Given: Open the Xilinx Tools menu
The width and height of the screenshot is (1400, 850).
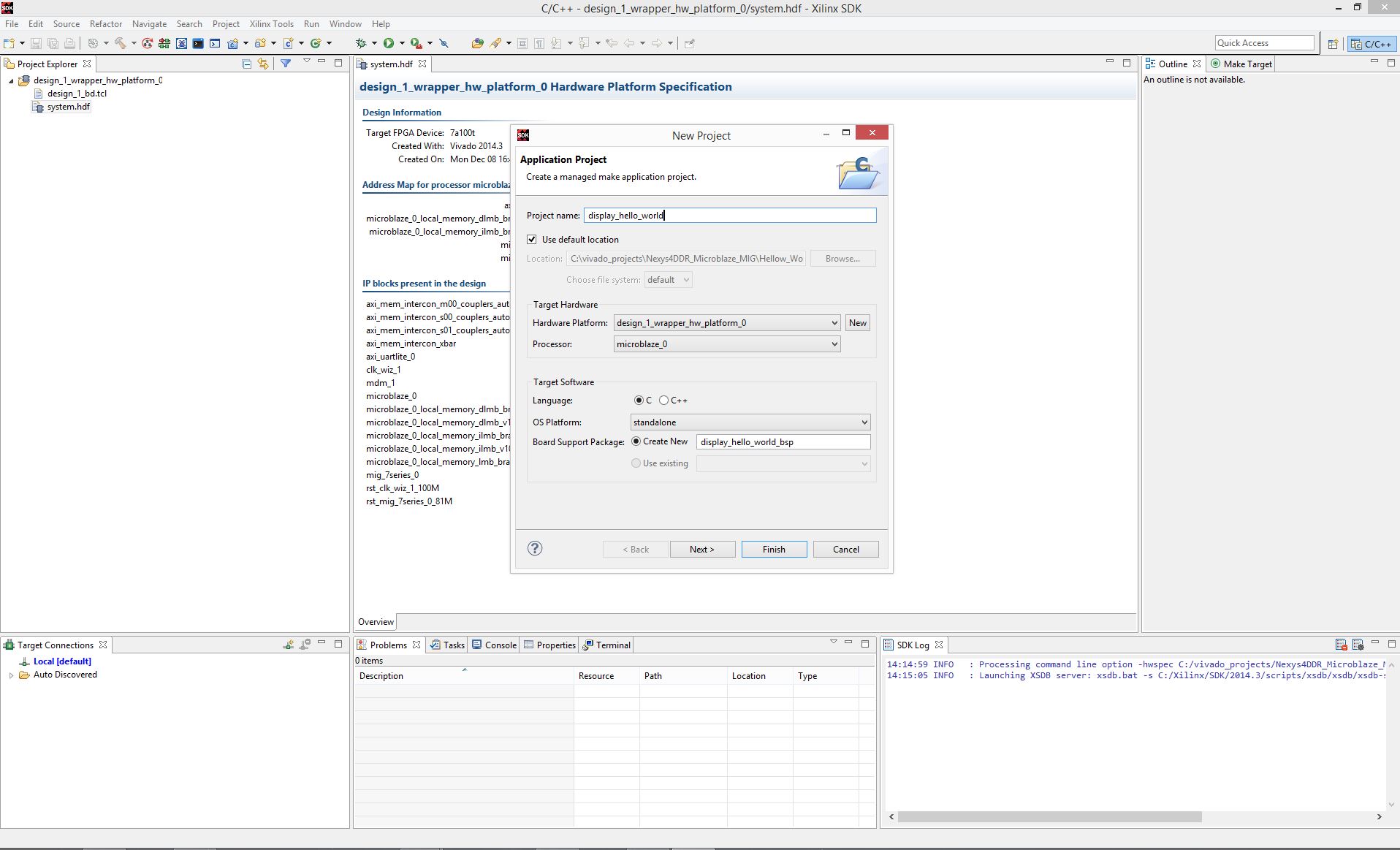Looking at the screenshot, I should pyautogui.click(x=271, y=23).
